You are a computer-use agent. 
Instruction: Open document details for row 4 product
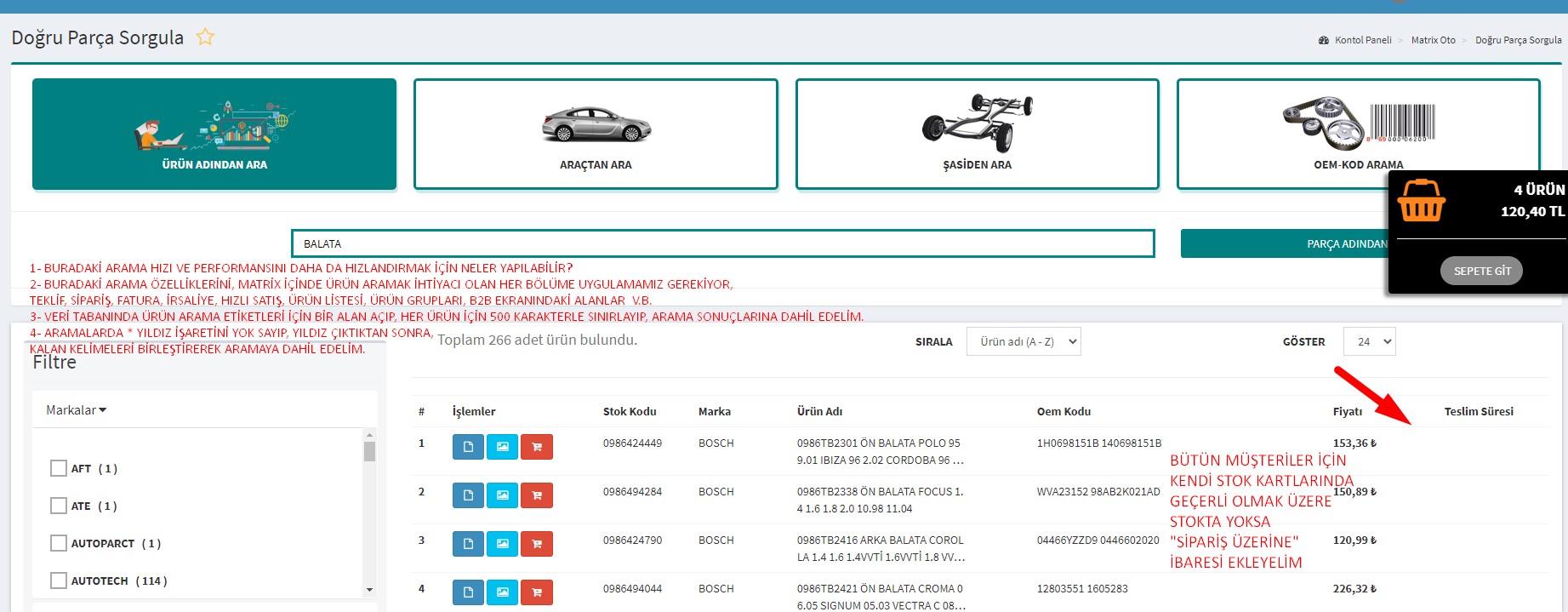click(468, 592)
